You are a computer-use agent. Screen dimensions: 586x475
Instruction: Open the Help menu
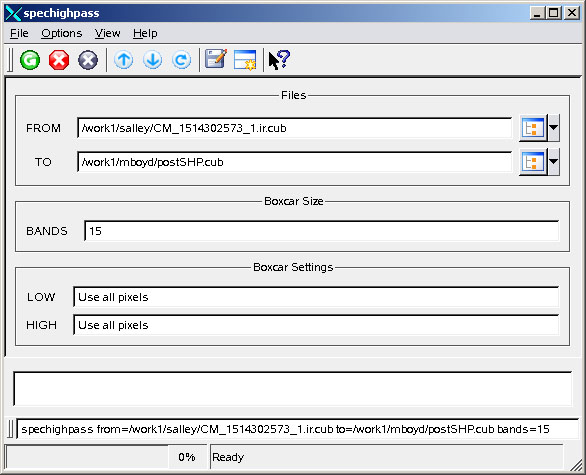point(145,34)
